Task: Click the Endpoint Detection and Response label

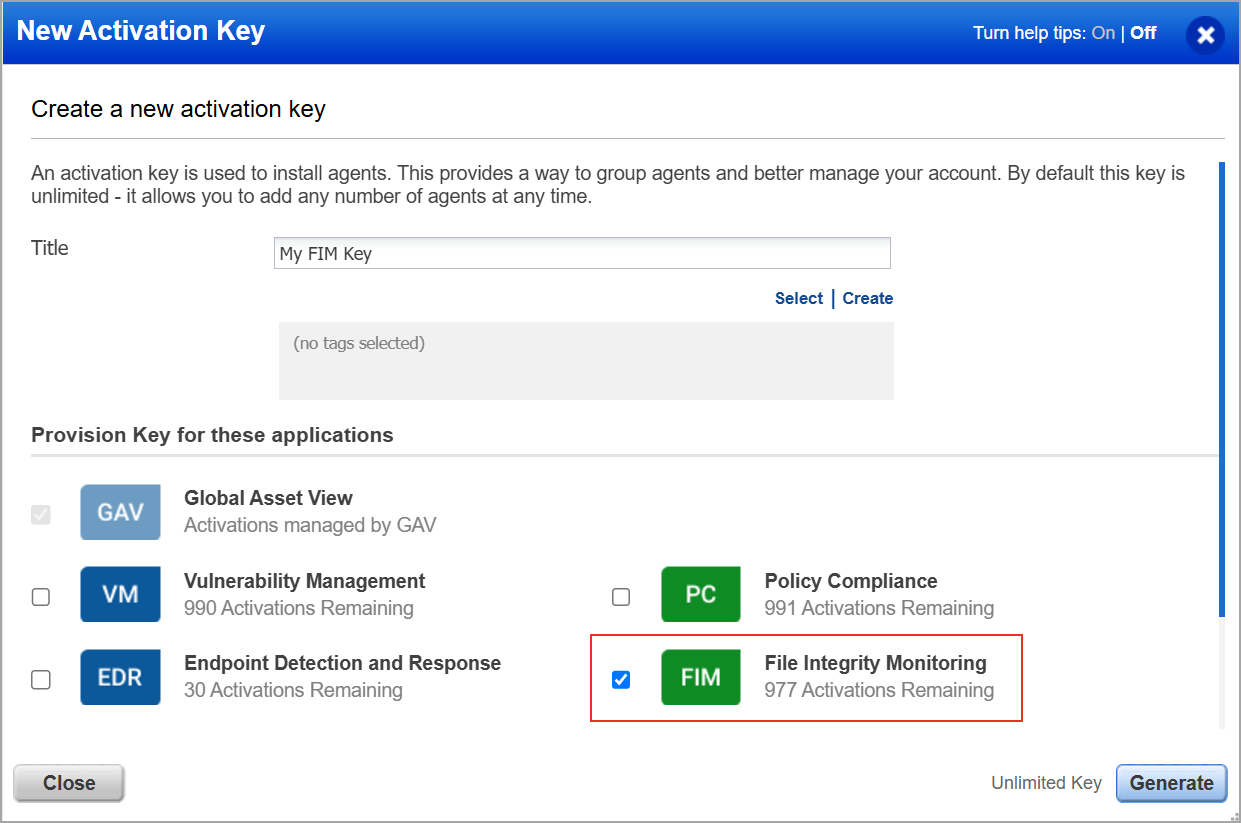Action: pyautogui.click(x=342, y=663)
